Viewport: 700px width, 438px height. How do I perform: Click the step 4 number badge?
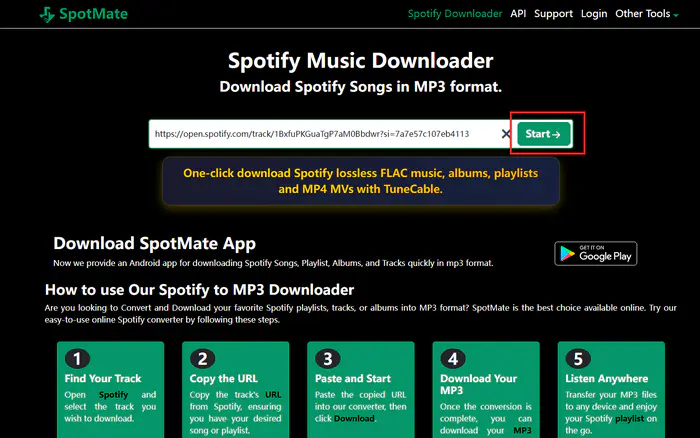453,359
